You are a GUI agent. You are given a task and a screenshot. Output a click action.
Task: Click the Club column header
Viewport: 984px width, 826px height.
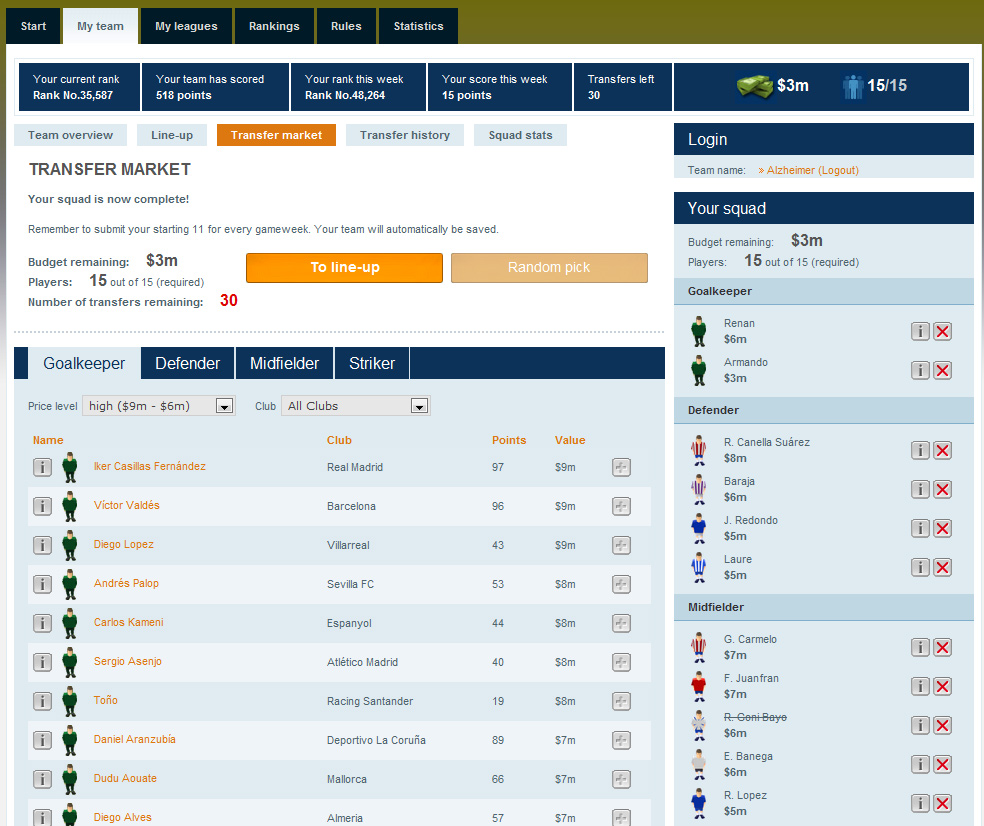coord(339,440)
